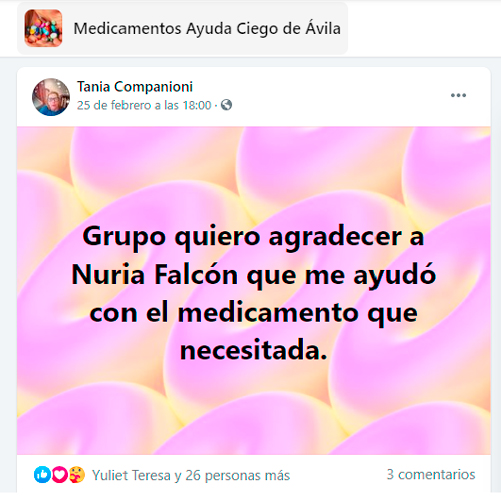Open Tania Companioni's profile name link

pos(135,87)
